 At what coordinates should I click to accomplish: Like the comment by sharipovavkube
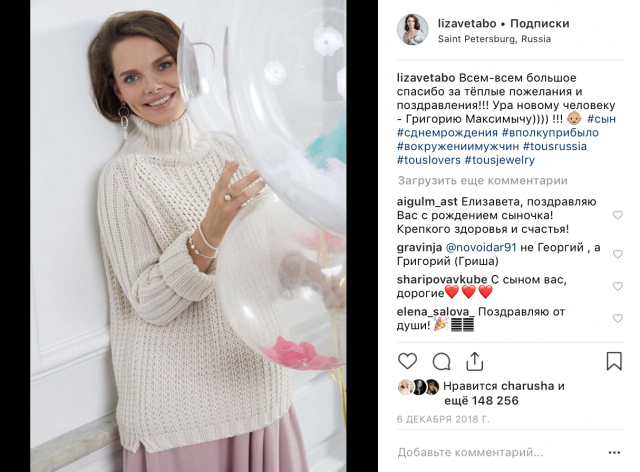618,286
